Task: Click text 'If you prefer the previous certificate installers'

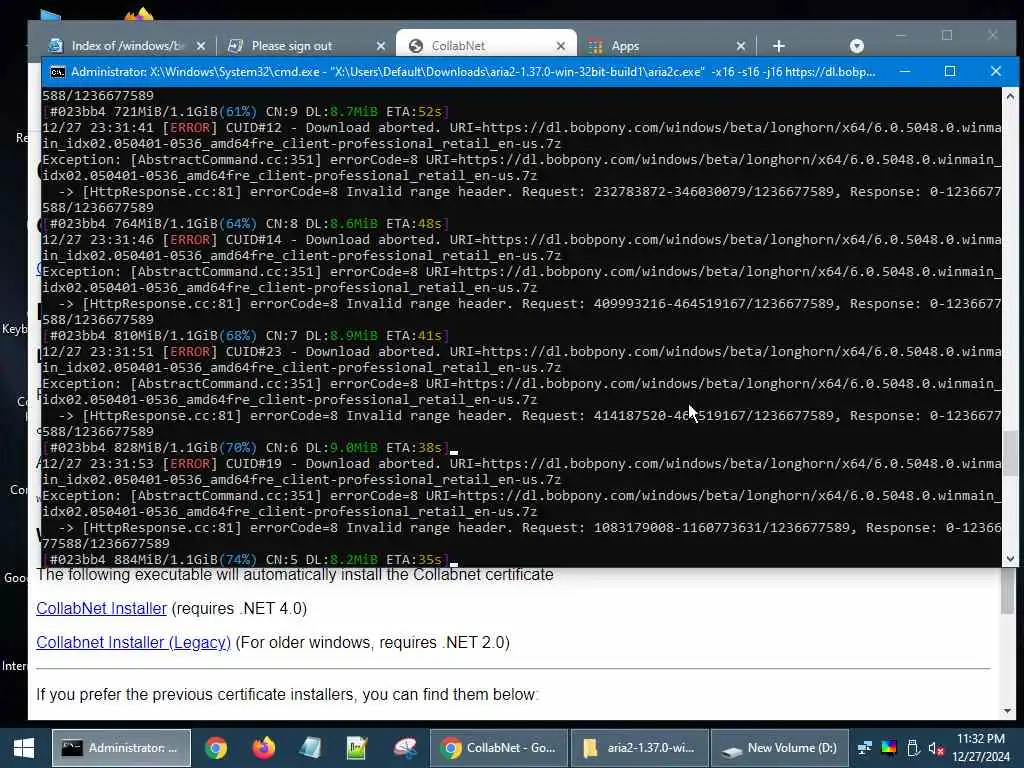Action: pos(197,694)
